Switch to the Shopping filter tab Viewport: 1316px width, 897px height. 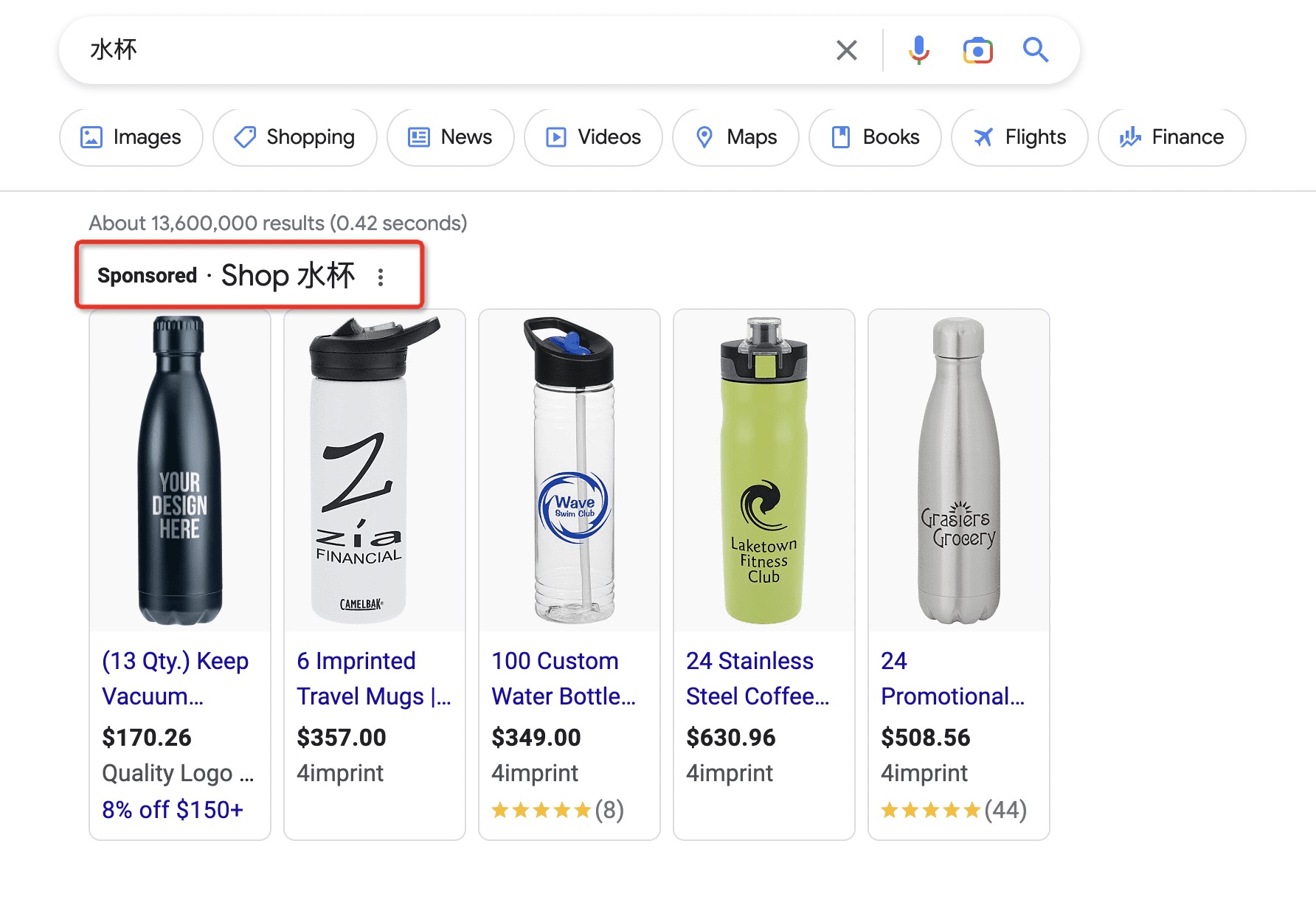(295, 137)
